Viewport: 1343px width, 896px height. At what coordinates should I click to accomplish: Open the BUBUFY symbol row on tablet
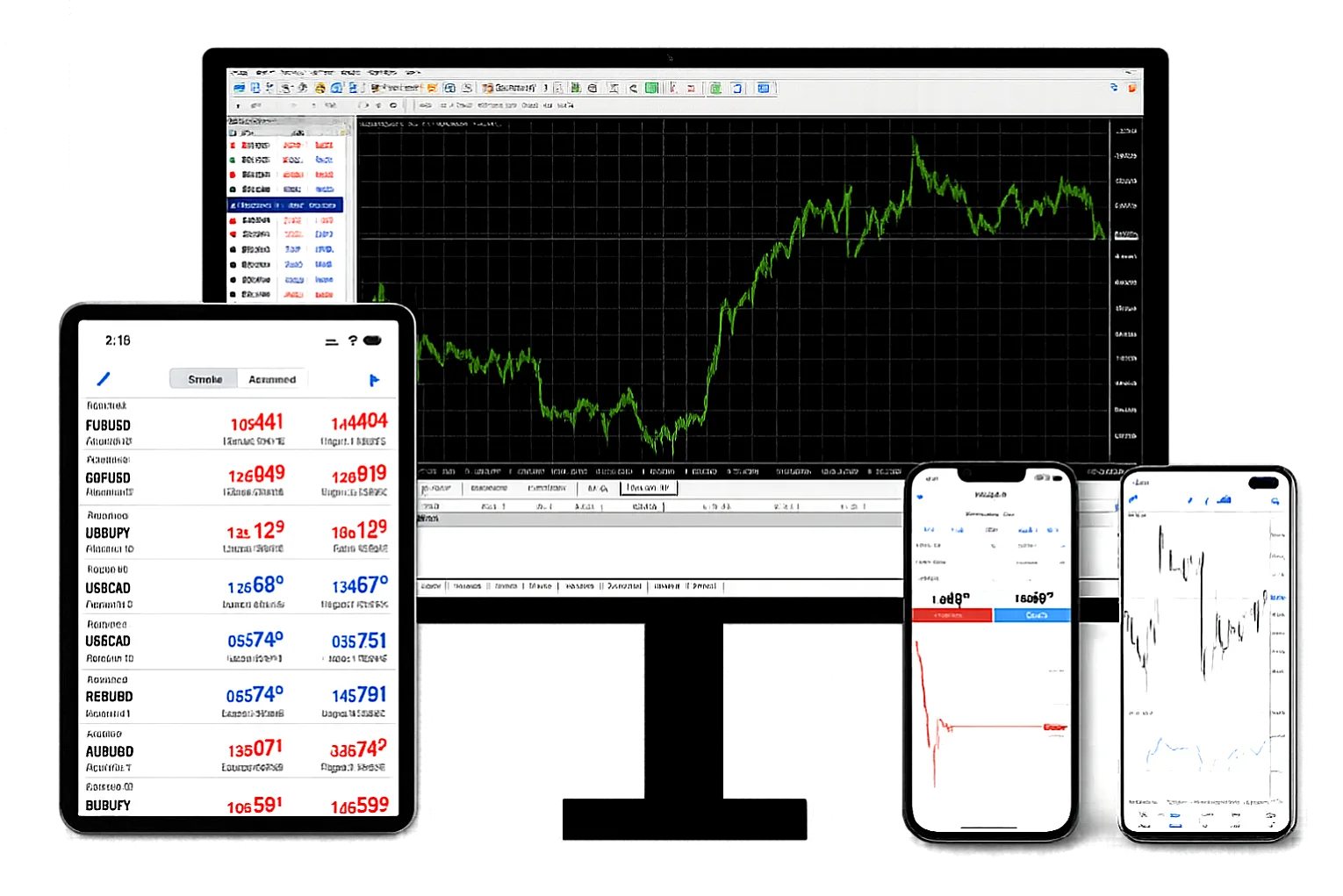(x=238, y=798)
